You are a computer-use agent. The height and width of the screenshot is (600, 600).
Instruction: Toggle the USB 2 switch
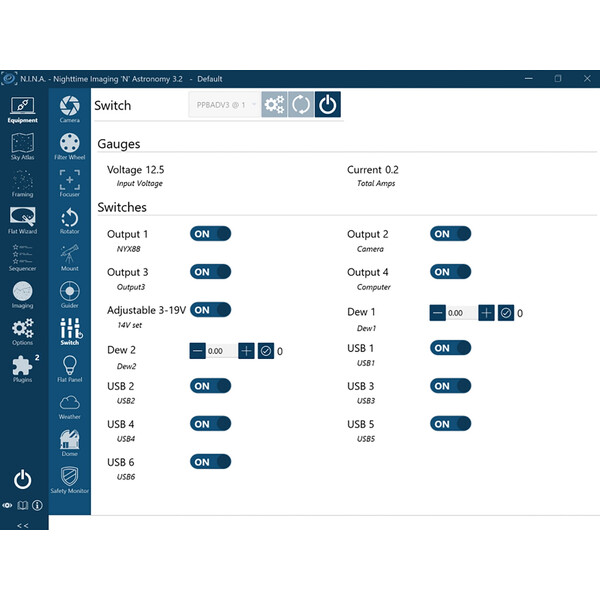point(210,386)
